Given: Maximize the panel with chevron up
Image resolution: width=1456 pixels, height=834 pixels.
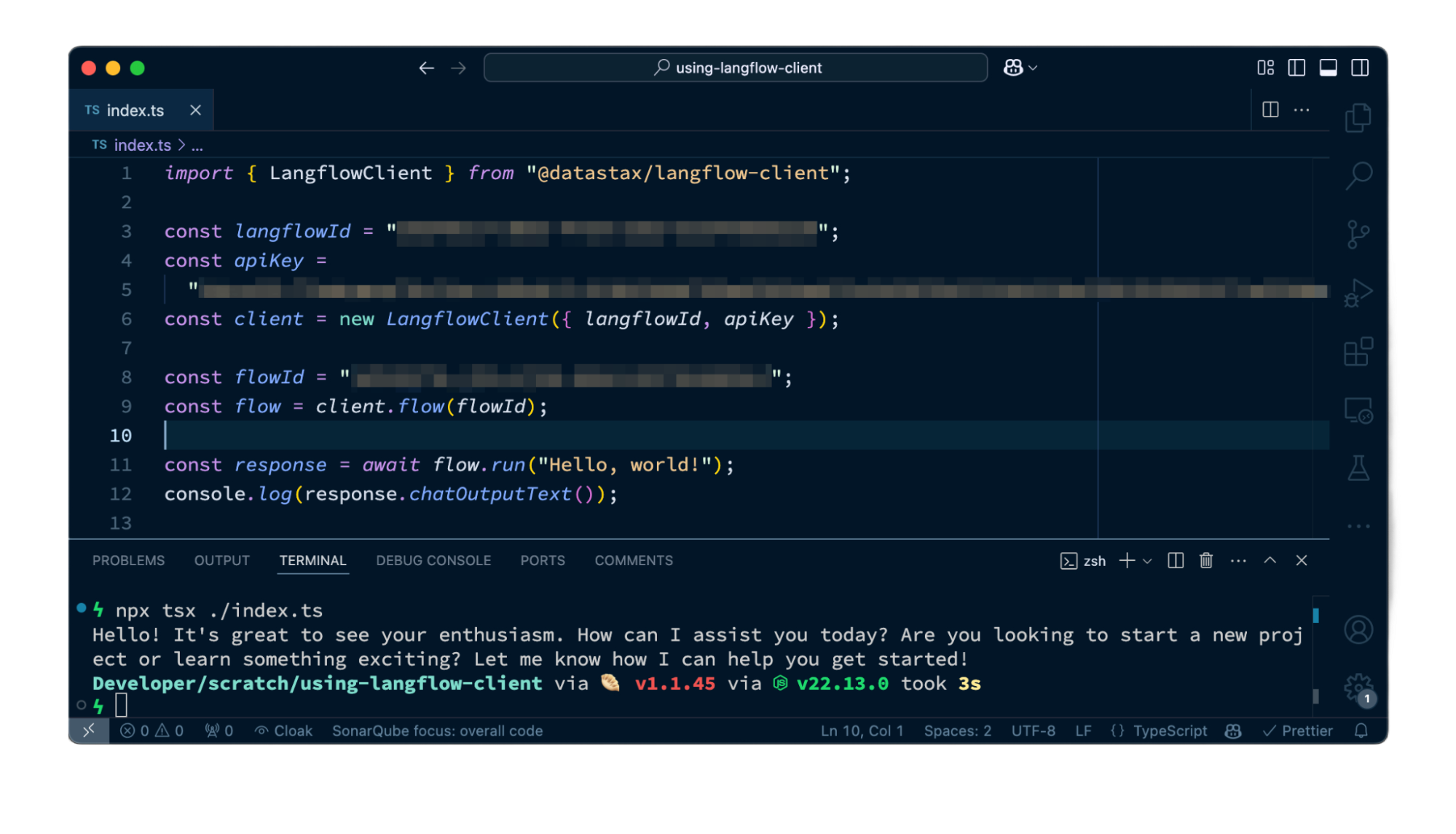Looking at the screenshot, I should click(x=1270, y=561).
